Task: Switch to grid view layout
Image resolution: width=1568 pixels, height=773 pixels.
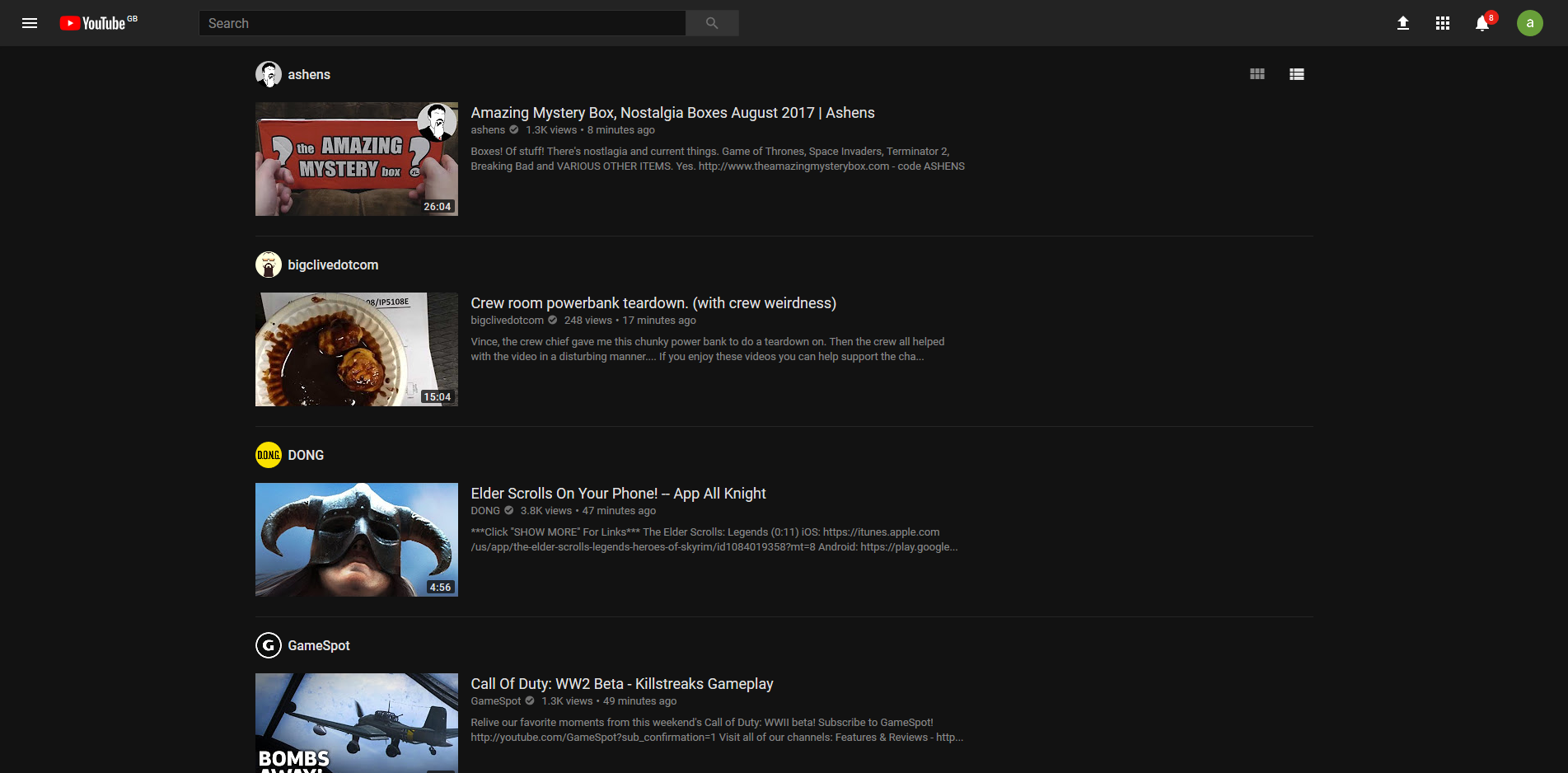Action: [x=1257, y=74]
